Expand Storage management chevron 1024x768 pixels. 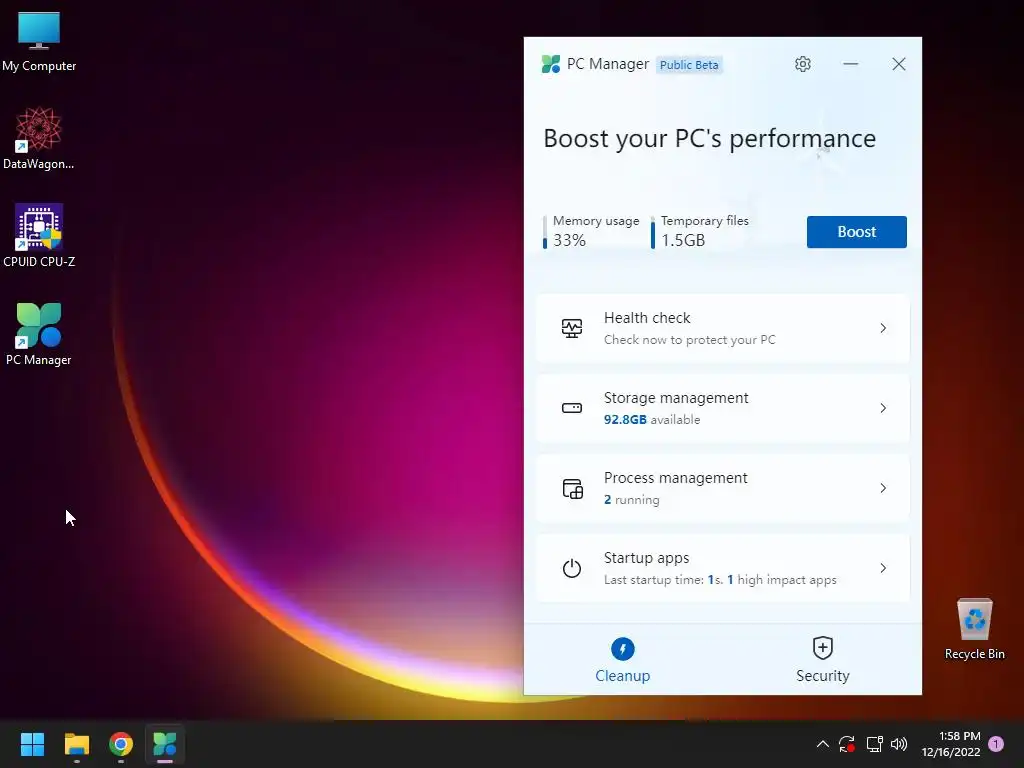tap(883, 408)
